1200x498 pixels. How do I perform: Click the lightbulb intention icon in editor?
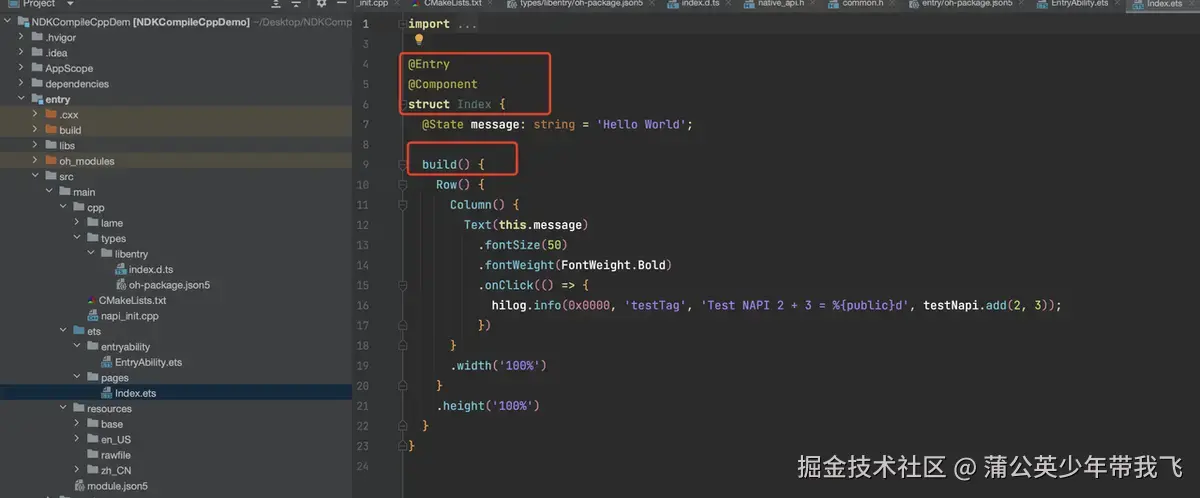(x=419, y=40)
